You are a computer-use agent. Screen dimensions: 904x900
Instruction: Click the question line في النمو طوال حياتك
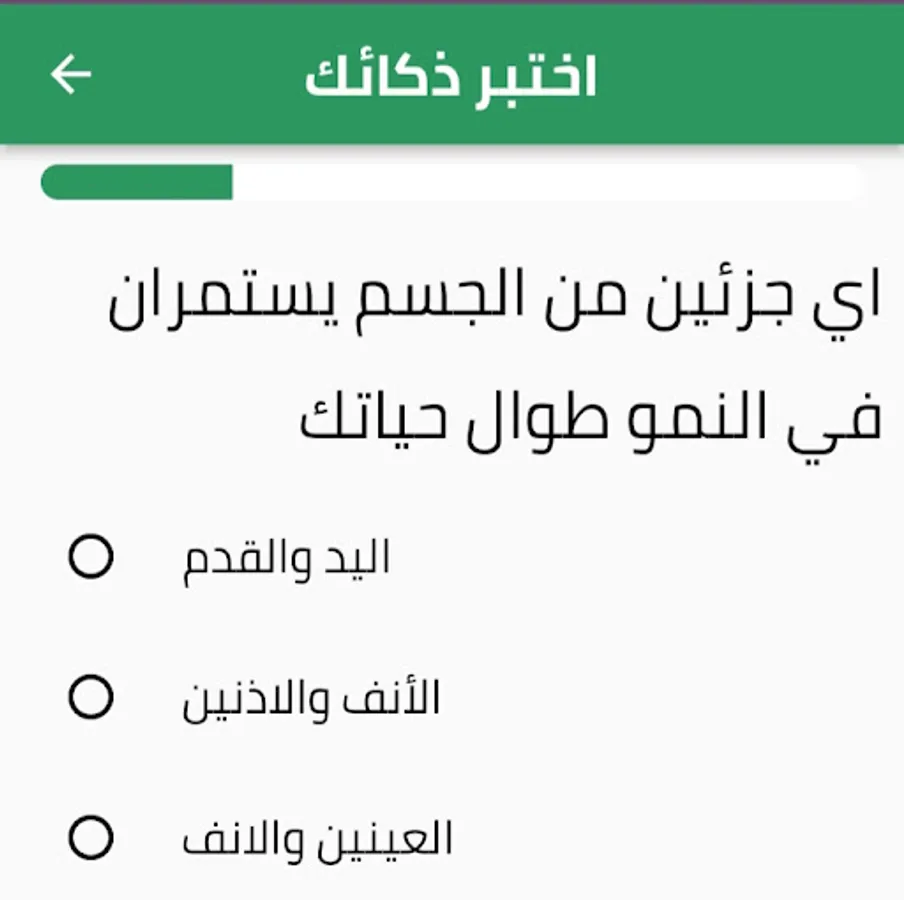click(590, 419)
